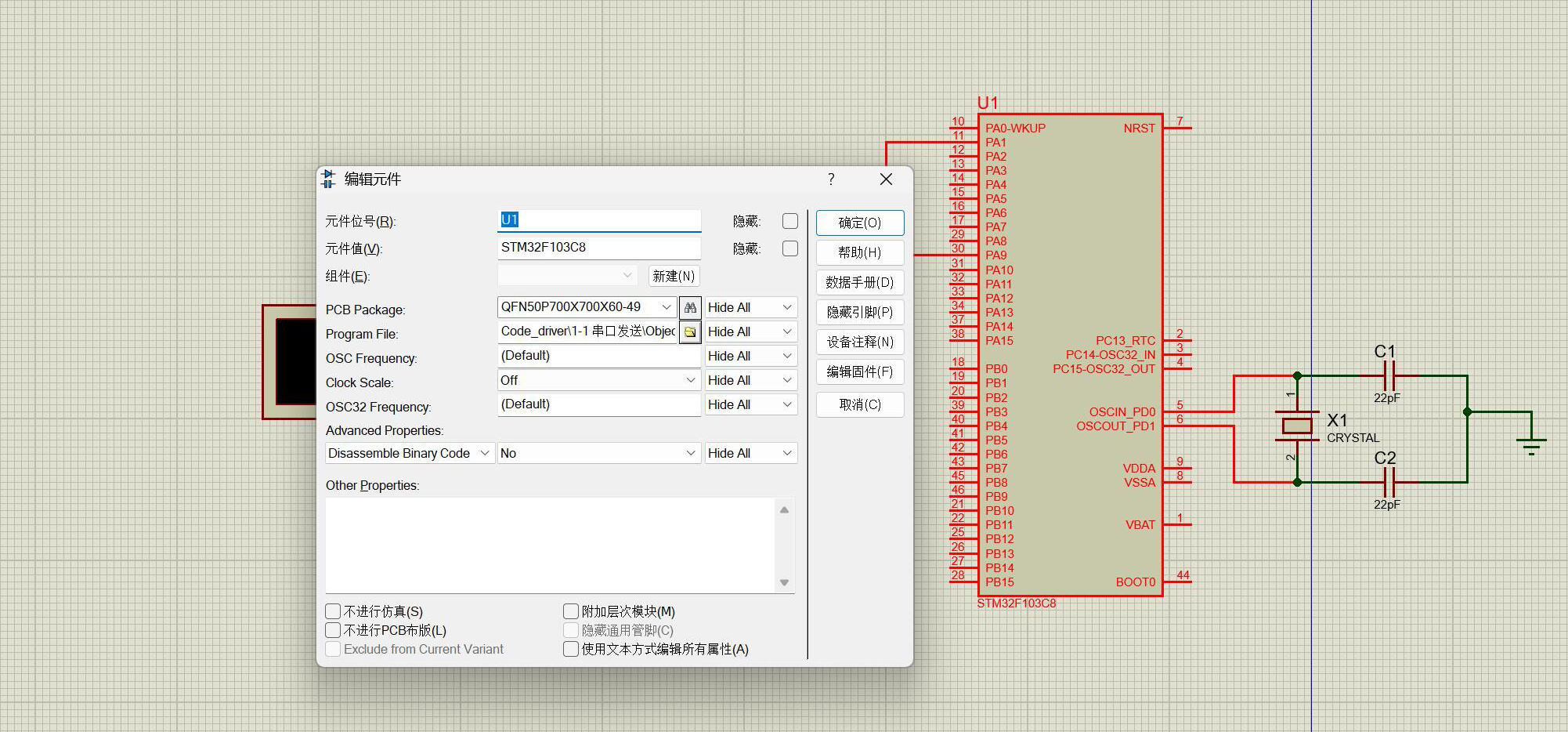
Task: Click the 新建(N) button
Action: coord(674,276)
